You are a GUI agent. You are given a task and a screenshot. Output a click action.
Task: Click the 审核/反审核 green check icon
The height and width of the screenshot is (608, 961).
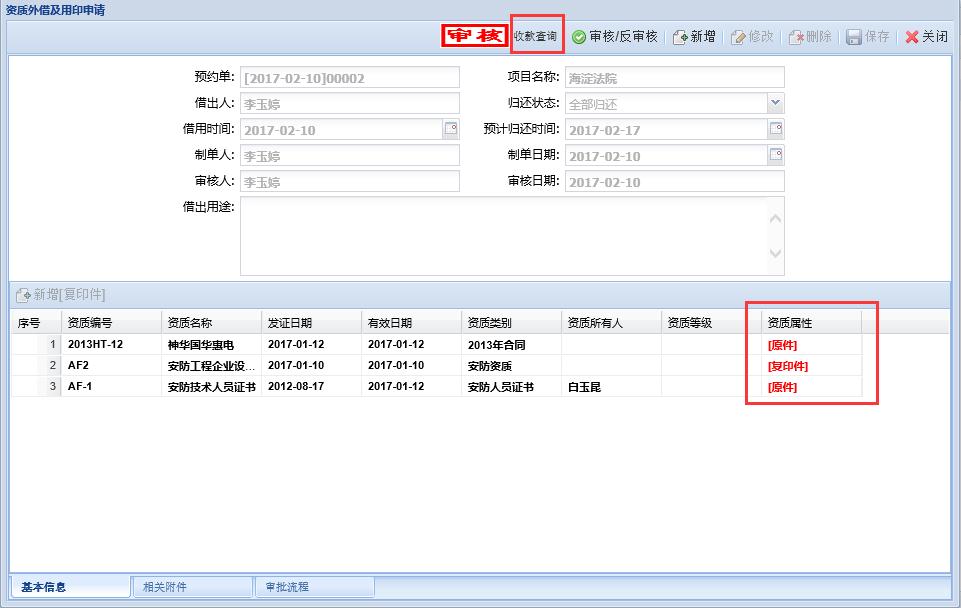coord(579,37)
